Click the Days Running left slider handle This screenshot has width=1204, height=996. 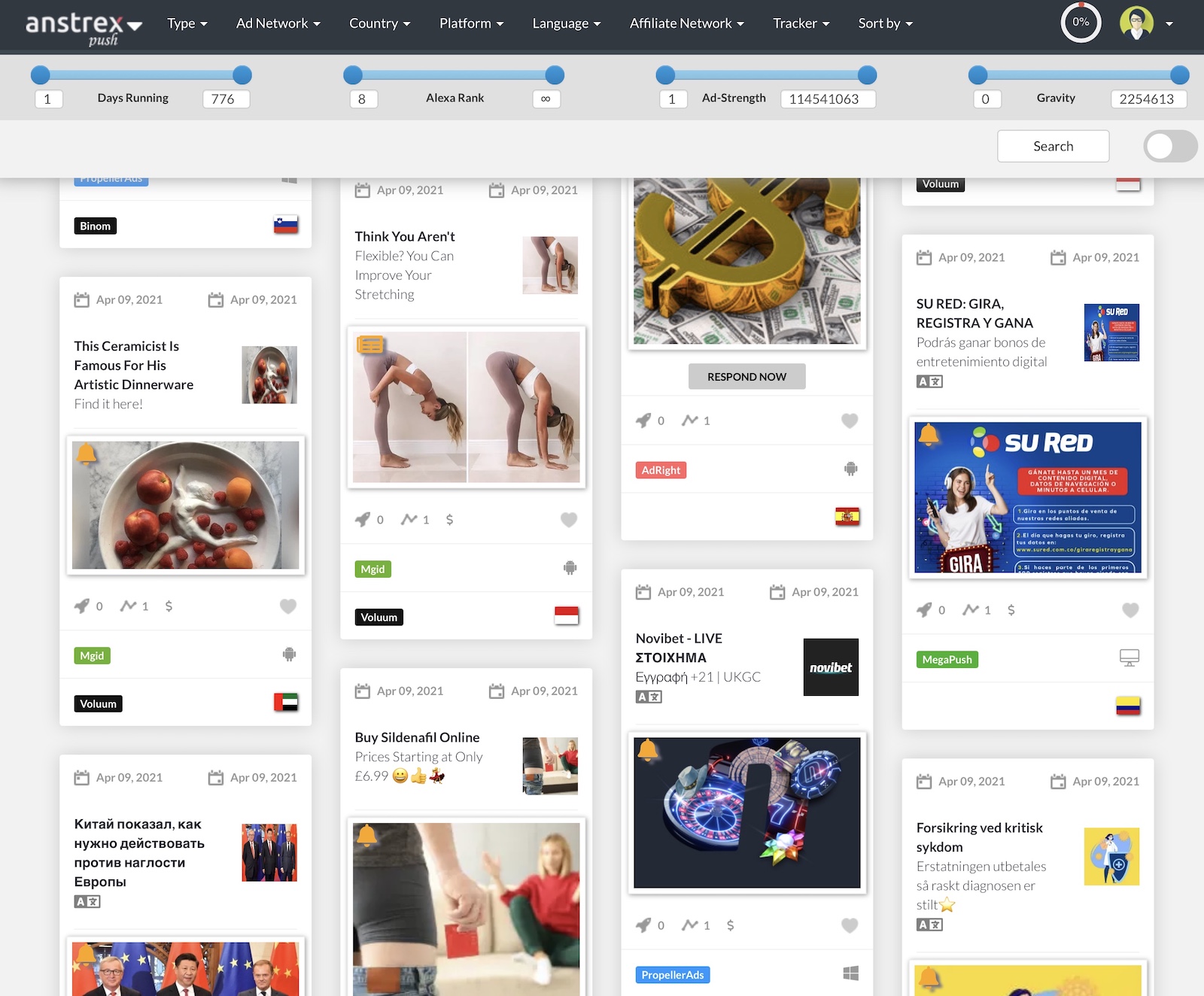tap(41, 74)
